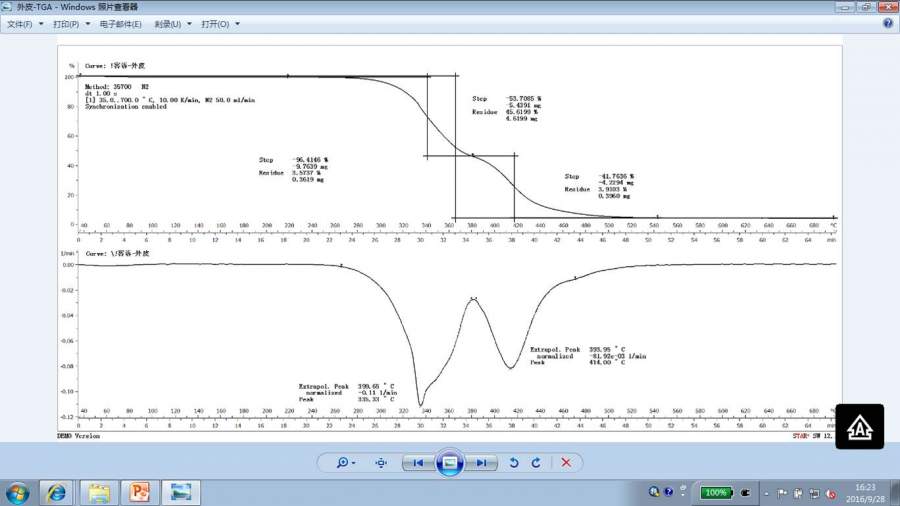Click the taskbar clock showing 16:23
The image size is (900, 506).
coord(865,493)
